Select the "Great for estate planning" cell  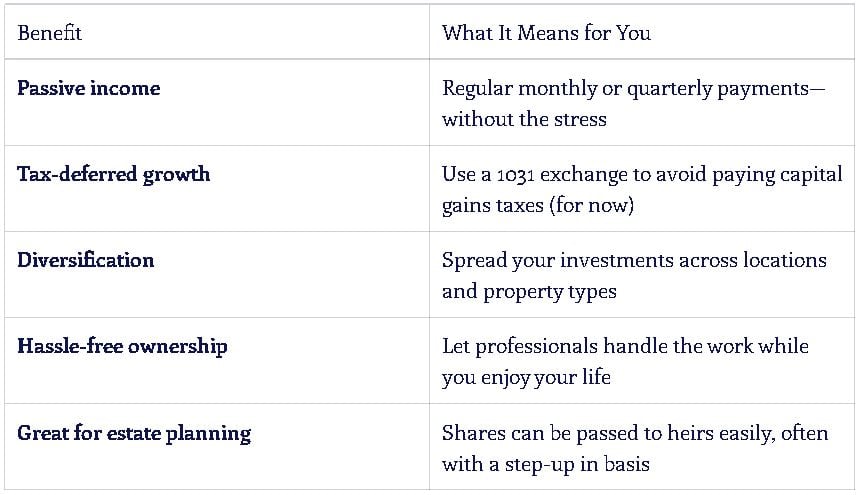tap(133, 433)
